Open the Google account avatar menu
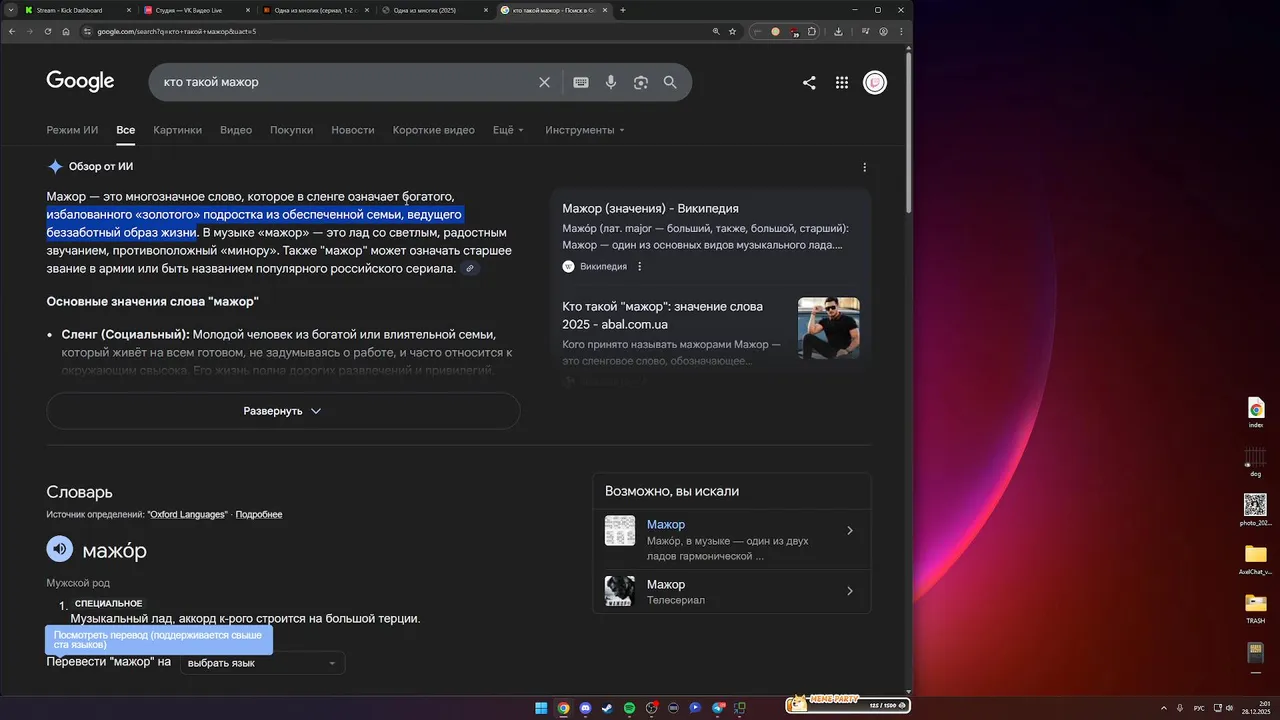 click(875, 82)
